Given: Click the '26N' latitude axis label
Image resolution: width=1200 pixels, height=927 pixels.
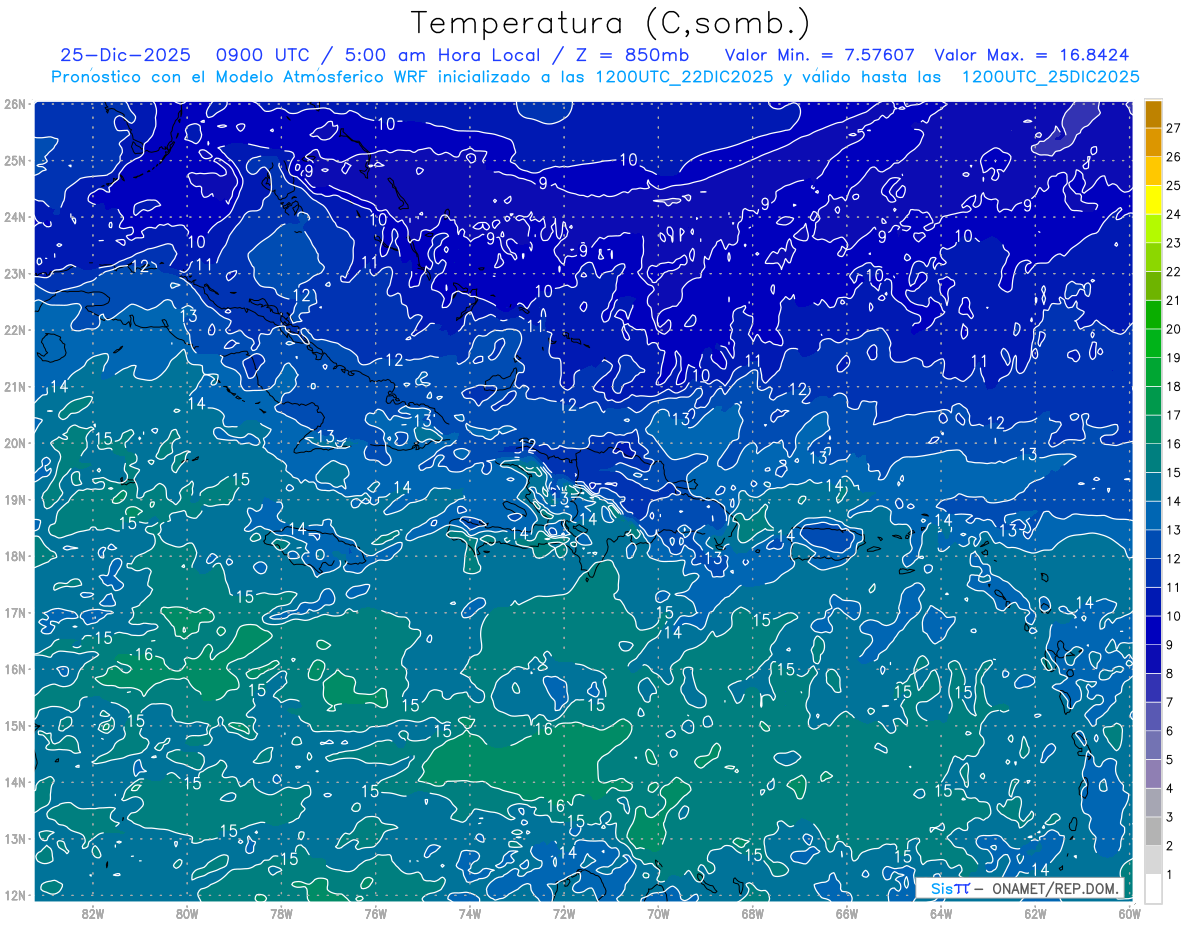Looking at the screenshot, I should pos(14,104).
